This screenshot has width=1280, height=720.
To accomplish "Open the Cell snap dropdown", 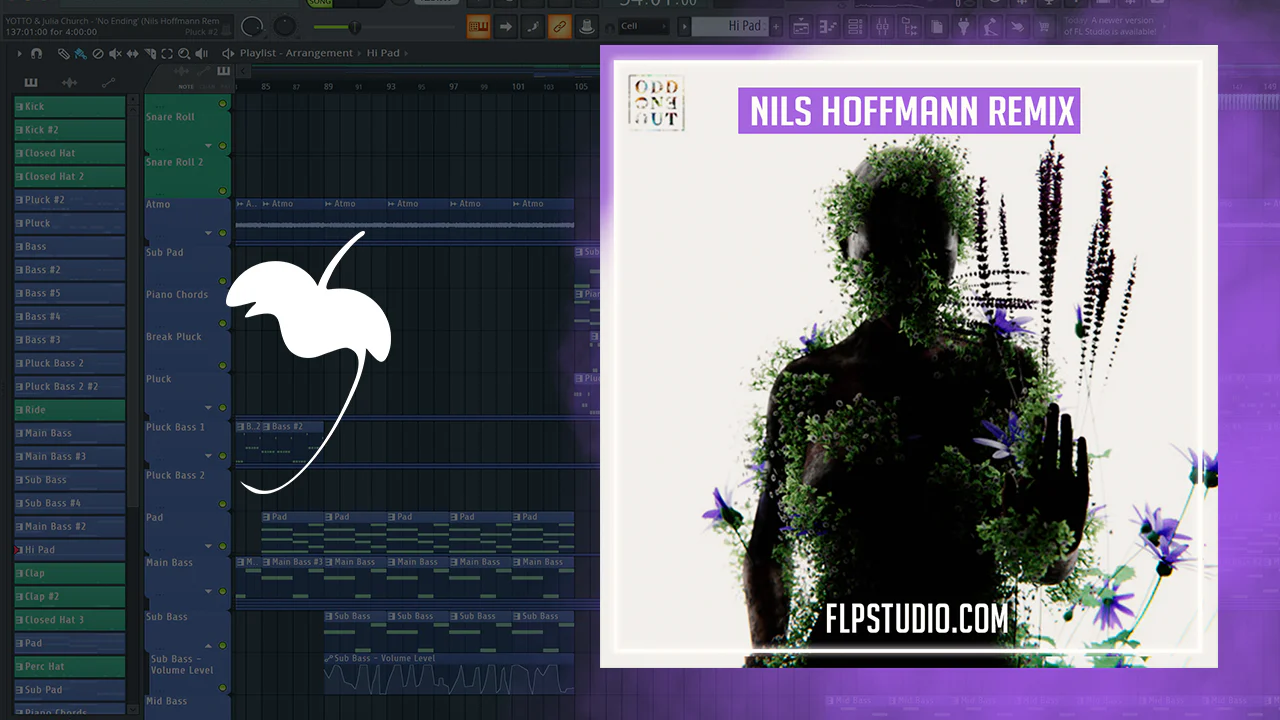I will click(x=642, y=26).
